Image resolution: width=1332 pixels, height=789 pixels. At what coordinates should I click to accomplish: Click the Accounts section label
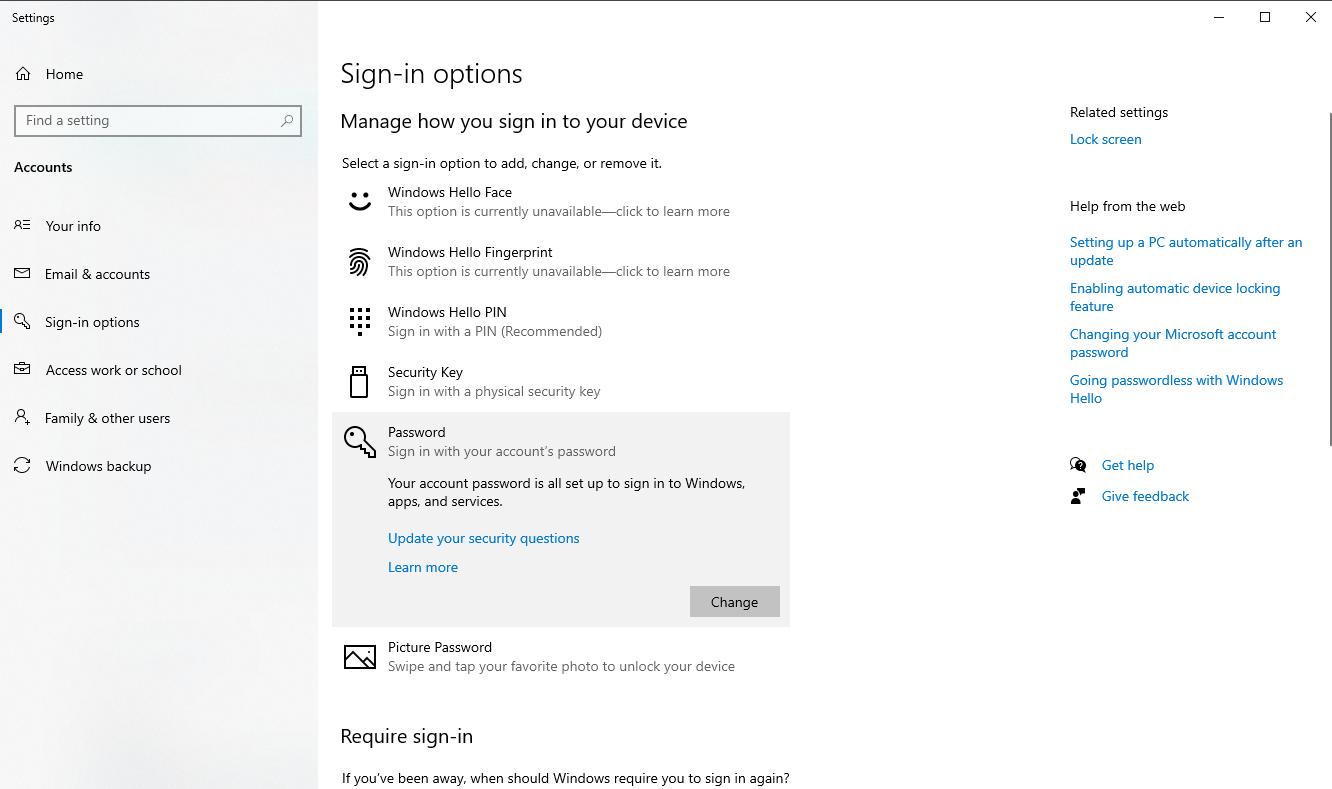43,167
